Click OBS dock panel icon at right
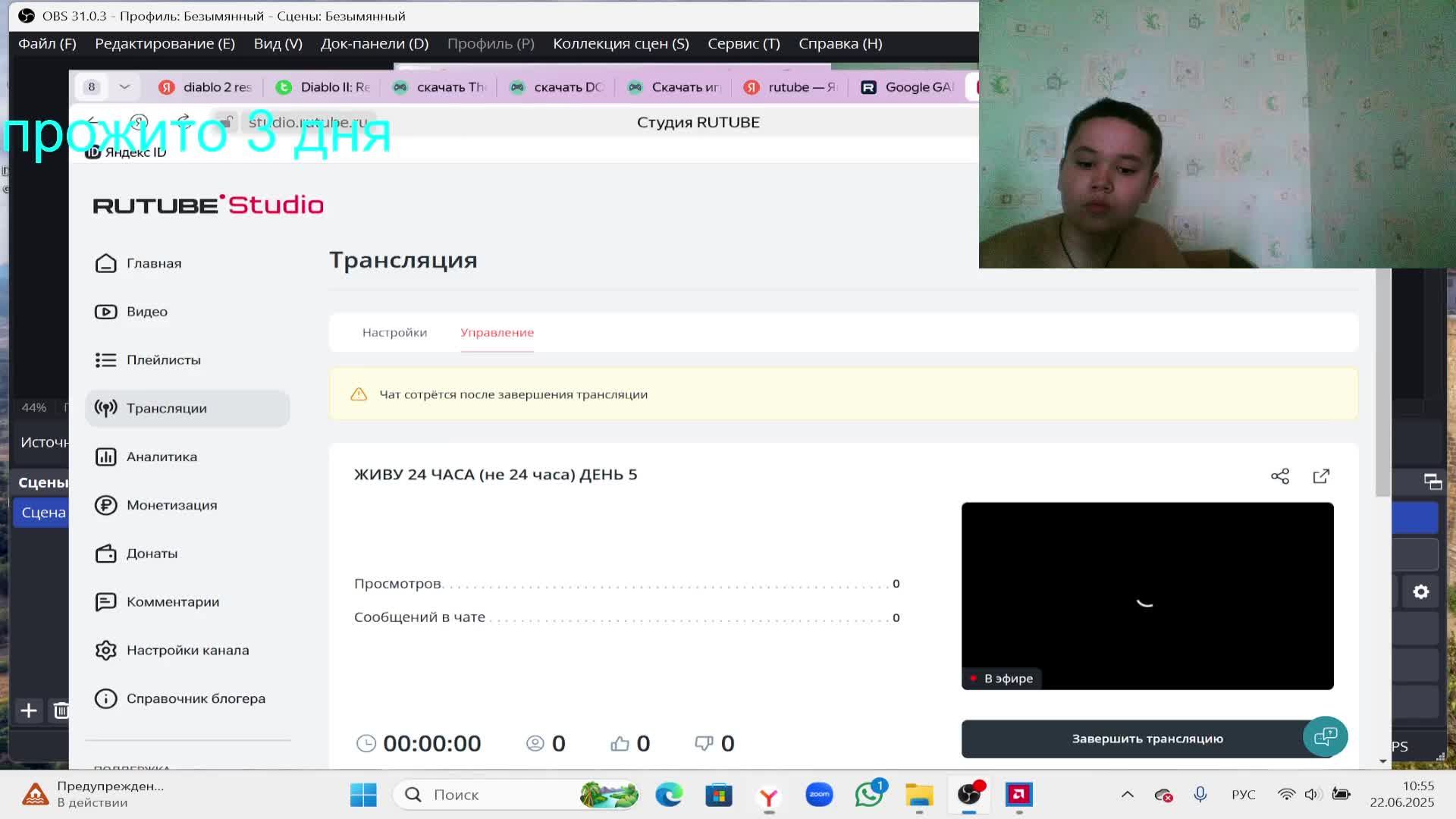This screenshot has height=819, width=1456. coord(1432,482)
